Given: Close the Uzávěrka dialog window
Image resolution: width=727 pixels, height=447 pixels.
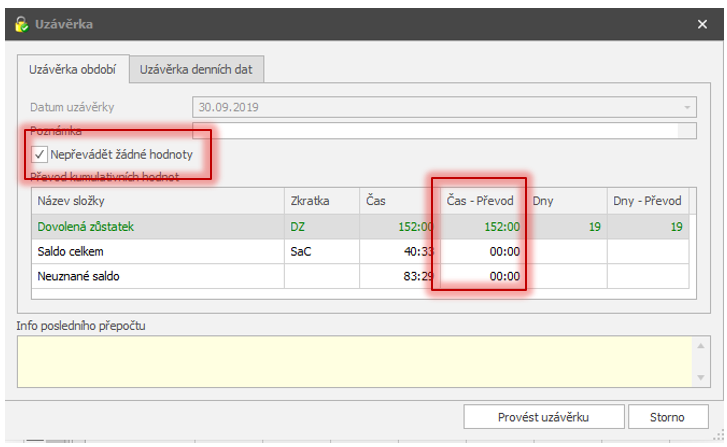Looking at the screenshot, I should [702, 24].
